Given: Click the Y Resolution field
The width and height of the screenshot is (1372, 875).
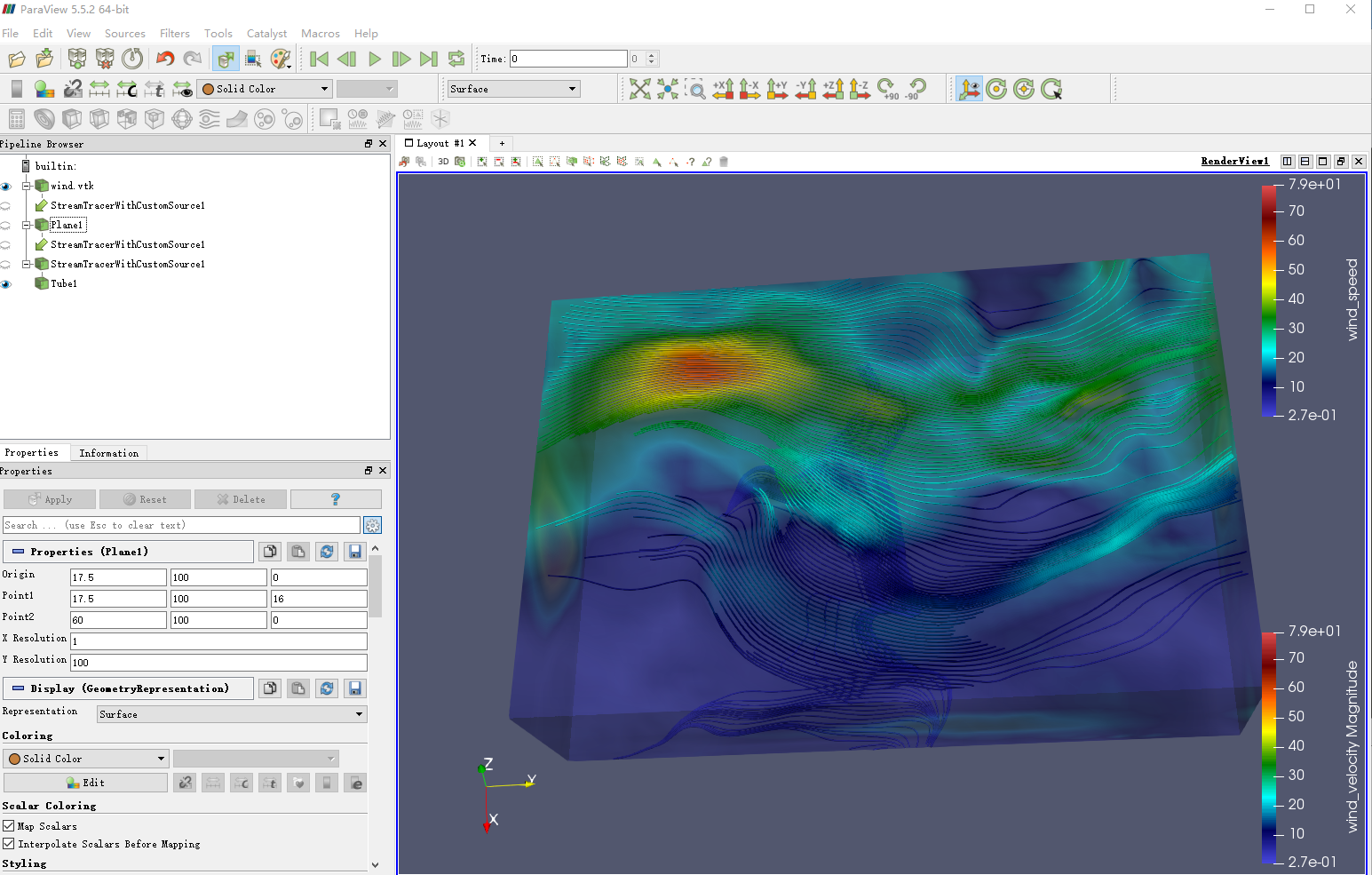Looking at the screenshot, I should click(x=218, y=663).
